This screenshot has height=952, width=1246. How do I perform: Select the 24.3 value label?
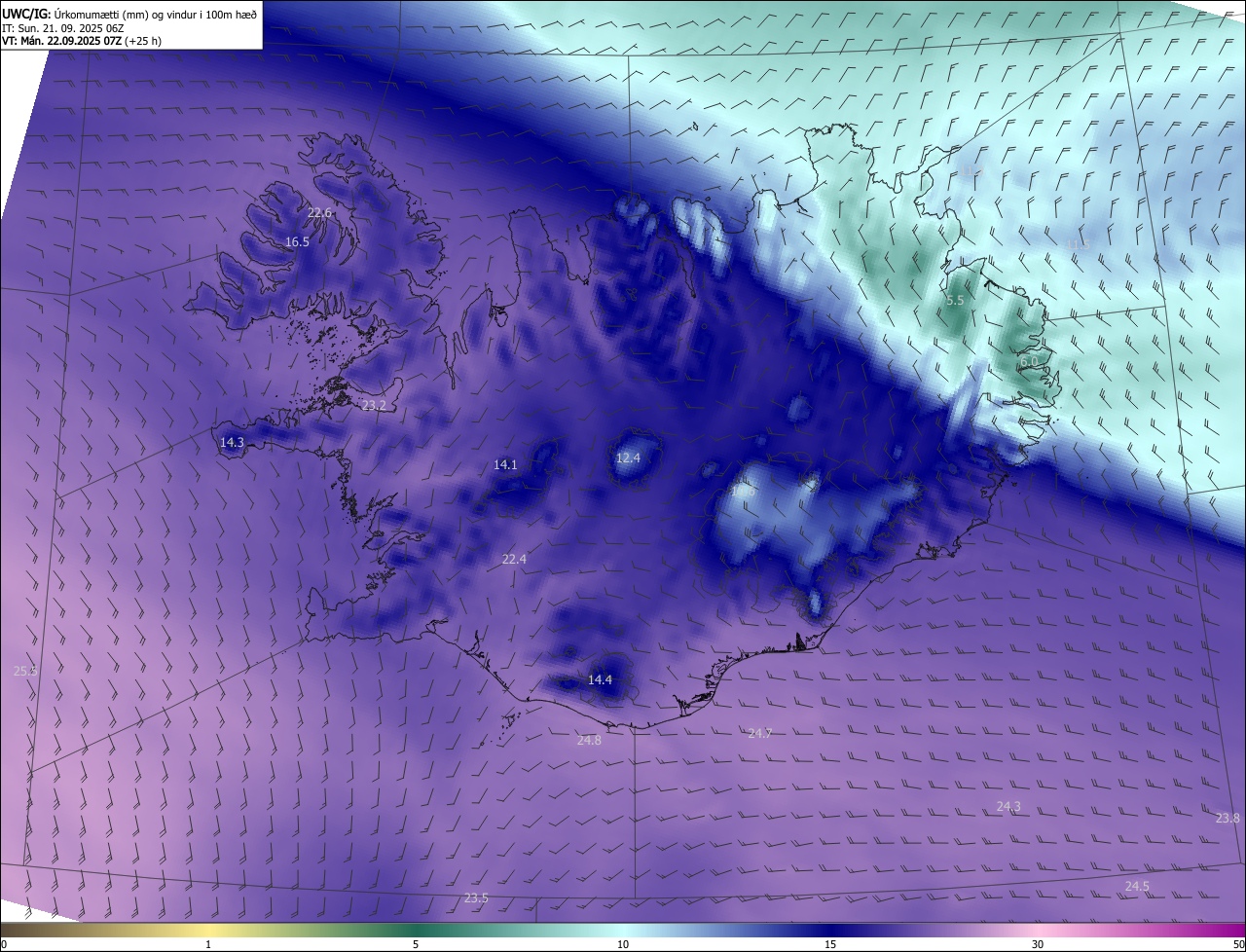coord(1008,806)
